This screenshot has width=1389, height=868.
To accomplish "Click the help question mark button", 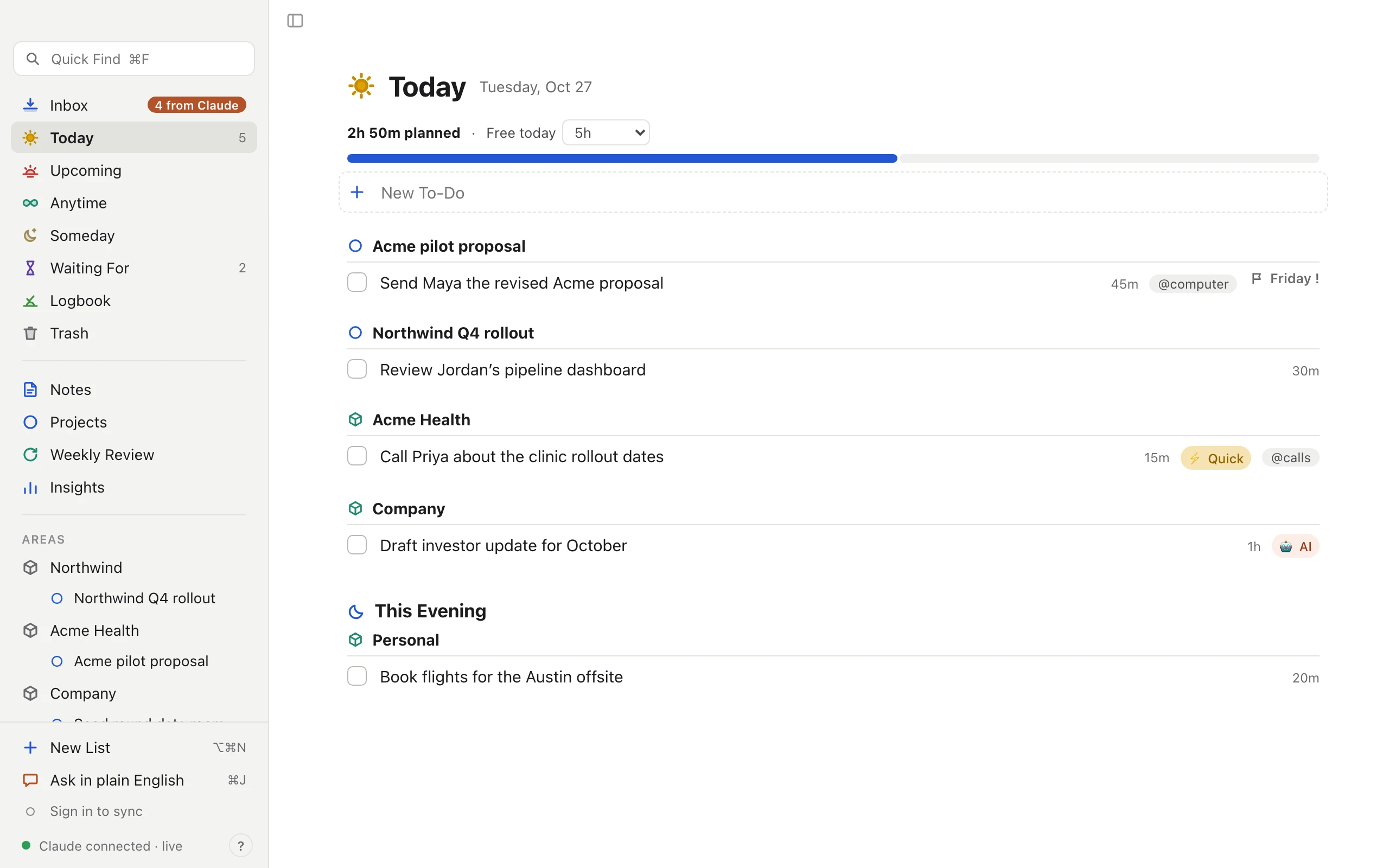I will point(240,846).
